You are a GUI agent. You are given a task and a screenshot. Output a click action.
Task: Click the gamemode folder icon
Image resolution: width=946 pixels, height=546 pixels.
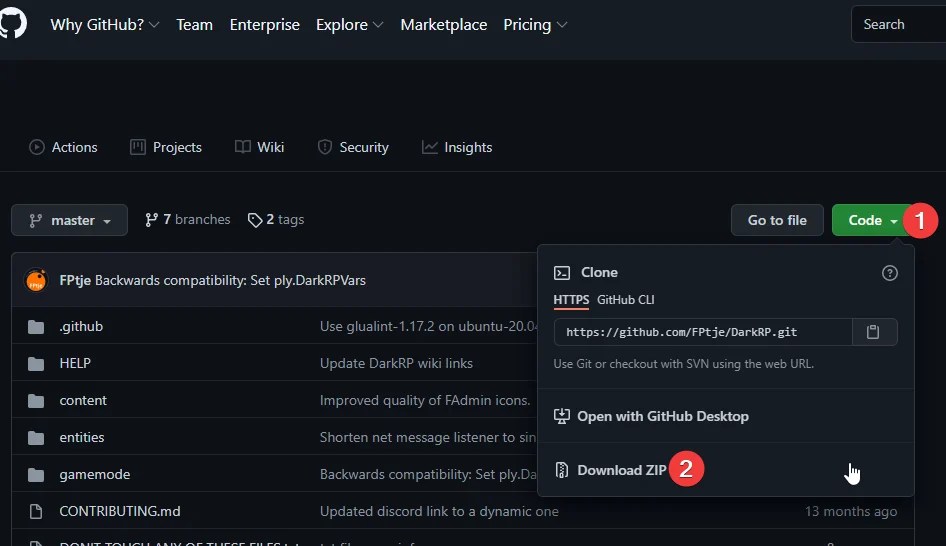[36, 475]
